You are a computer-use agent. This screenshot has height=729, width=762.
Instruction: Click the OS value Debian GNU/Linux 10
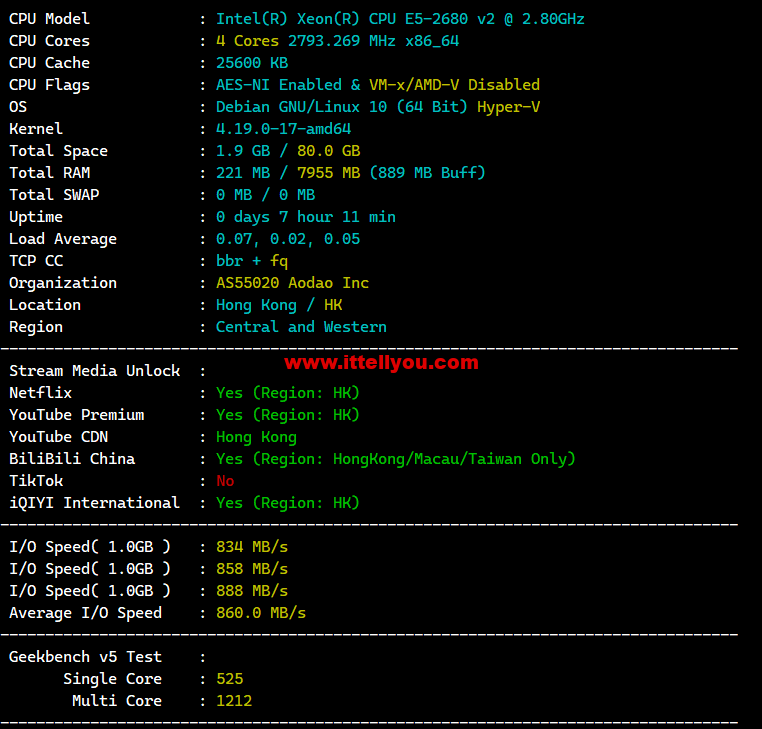pos(341,107)
